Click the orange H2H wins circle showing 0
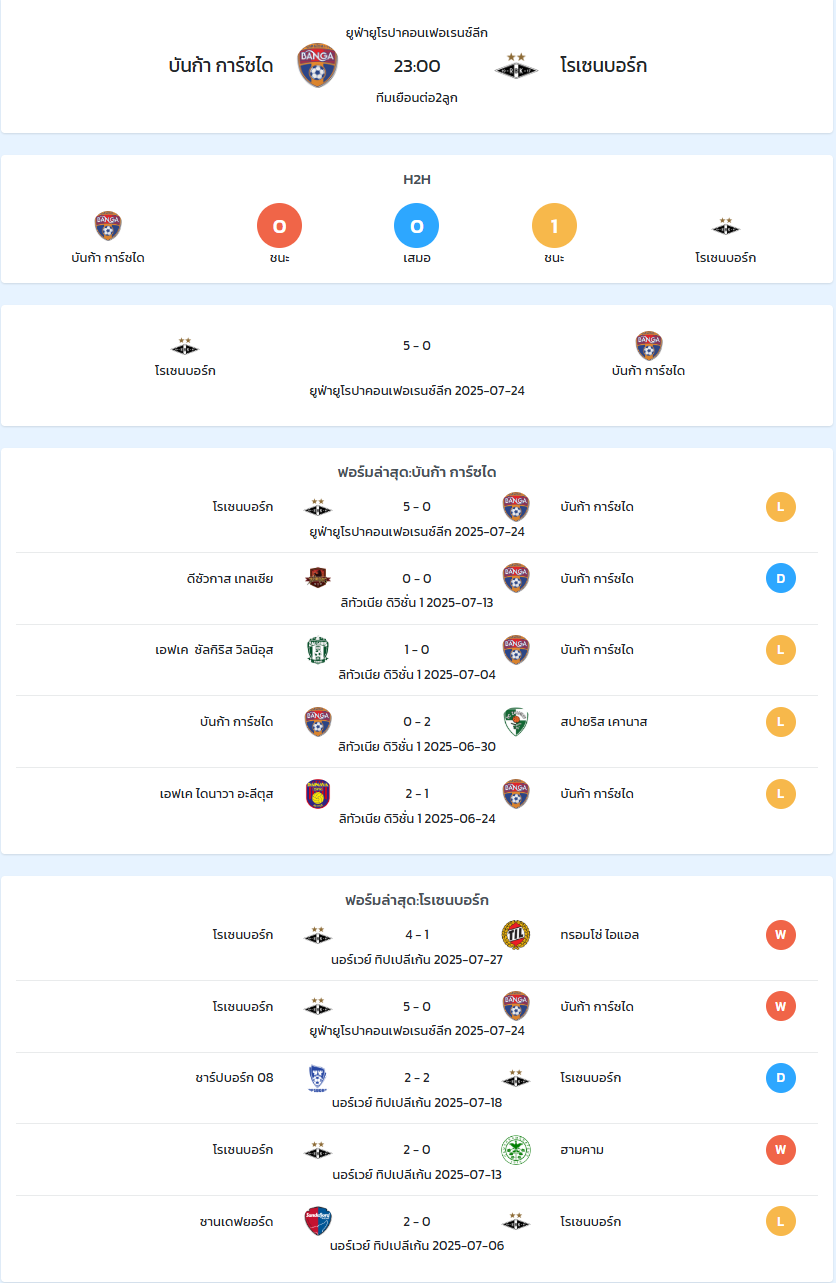 (x=280, y=226)
